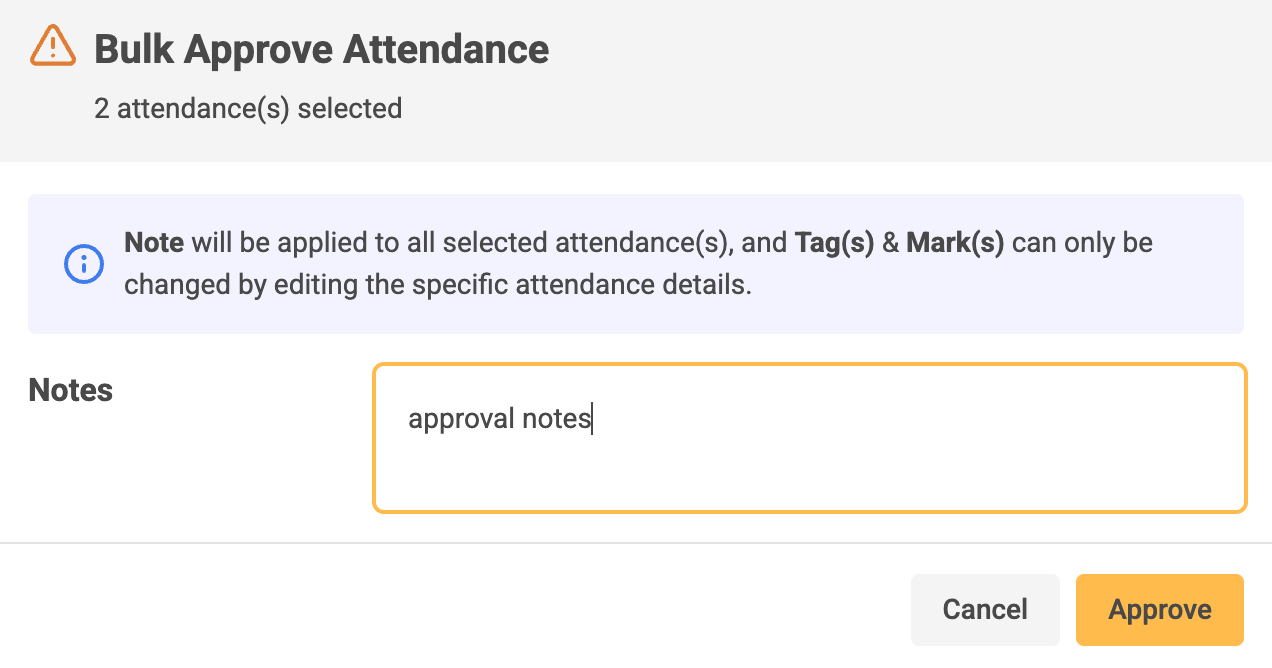Approve the selected attendances

tap(1160, 610)
